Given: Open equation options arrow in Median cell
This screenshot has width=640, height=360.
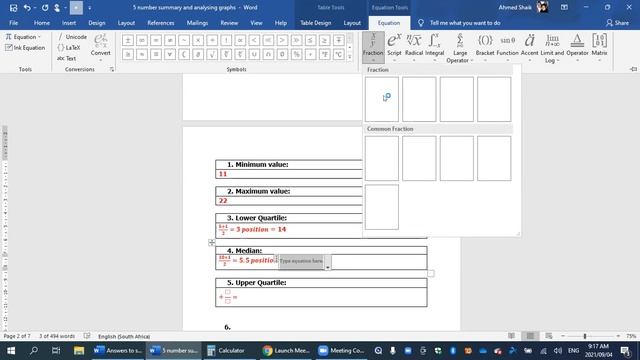Looking at the screenshot, I should click(x=328, y=267).
